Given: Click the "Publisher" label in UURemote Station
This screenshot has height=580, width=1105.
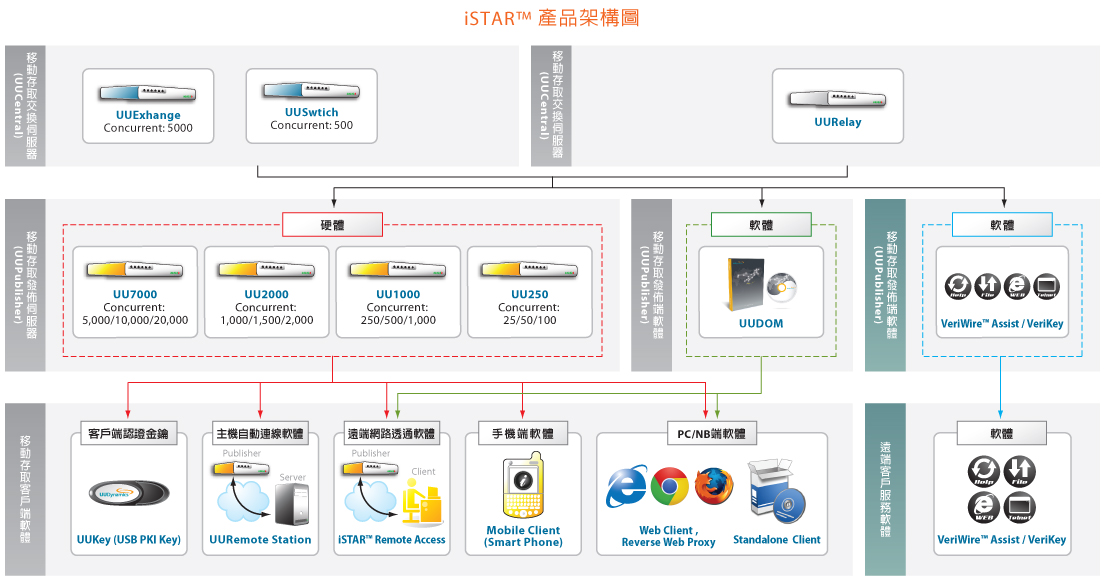Looking at the screenshot, I should (x=242, y=453).
